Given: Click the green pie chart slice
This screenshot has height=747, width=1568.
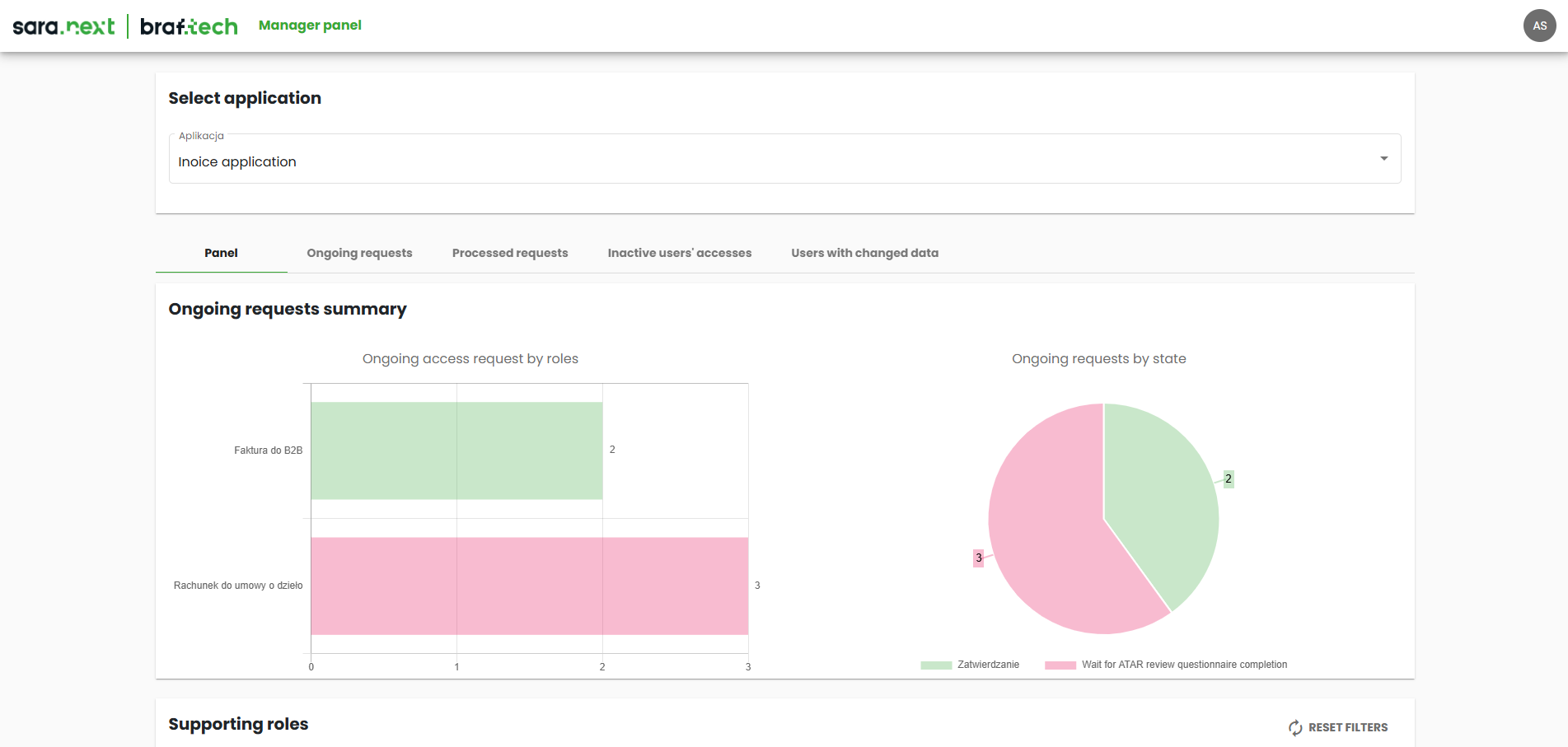Looking at the screenshot, I should point(1162,494).
